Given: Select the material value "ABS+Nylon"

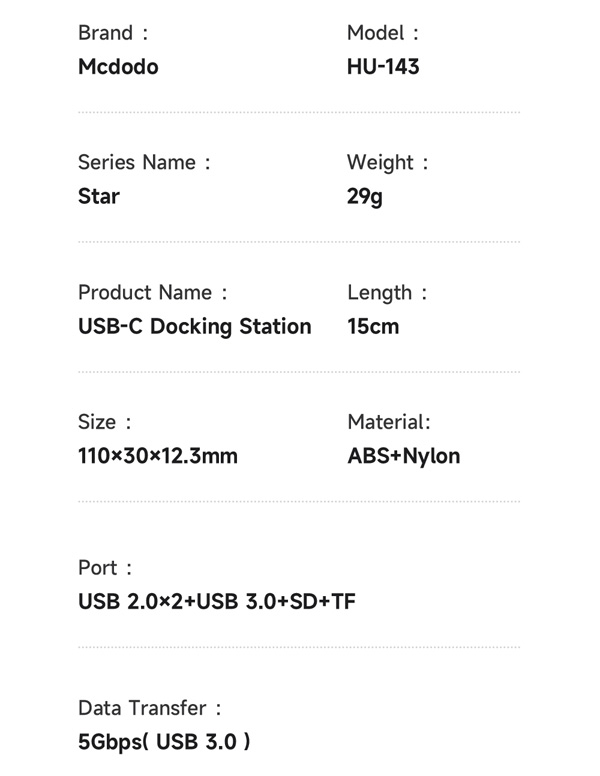Looking at the screenshot, I should click(404, 456).
